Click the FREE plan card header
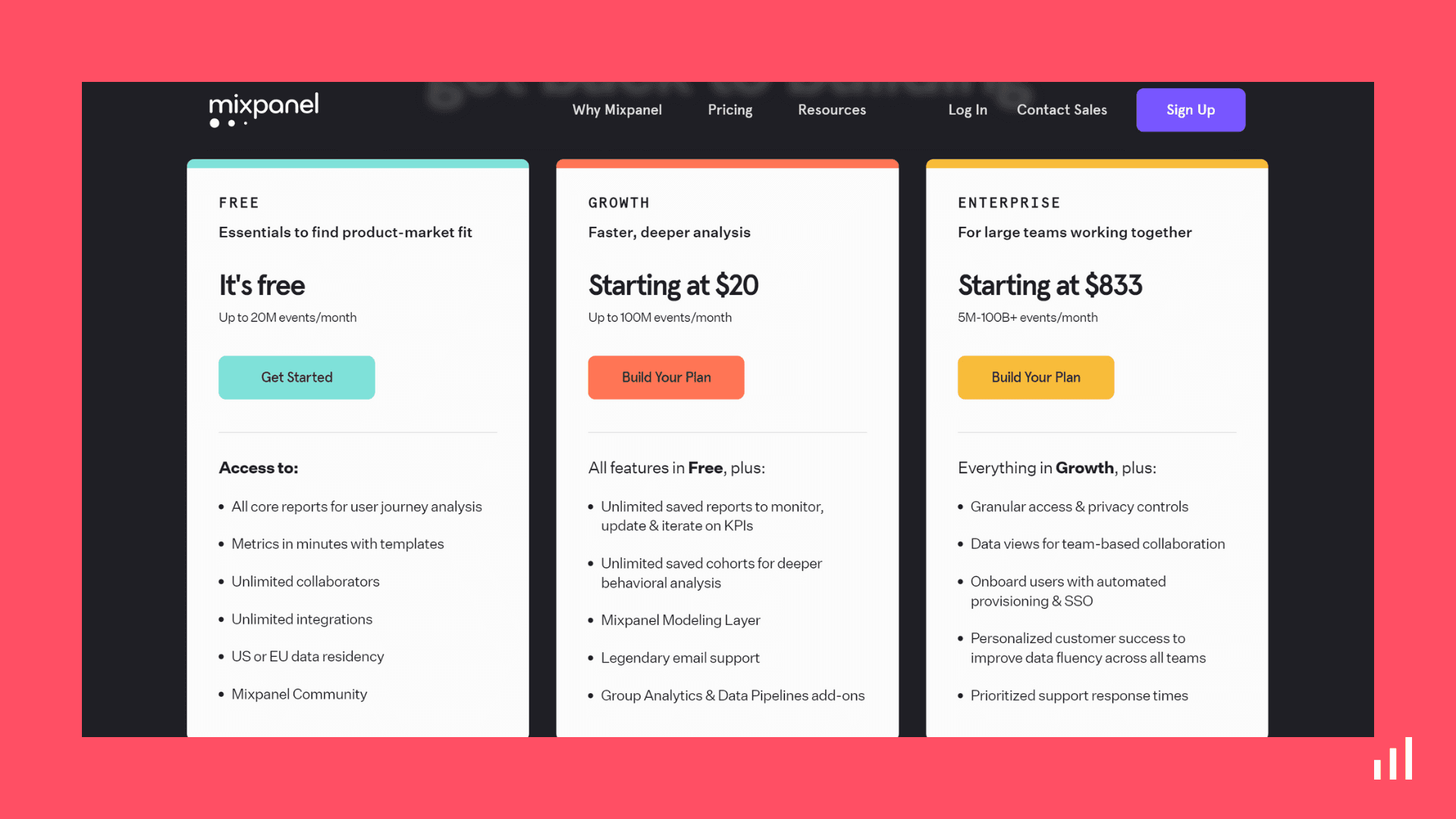This screenshot has height=819, width=1456. click(x=238, y=202)
